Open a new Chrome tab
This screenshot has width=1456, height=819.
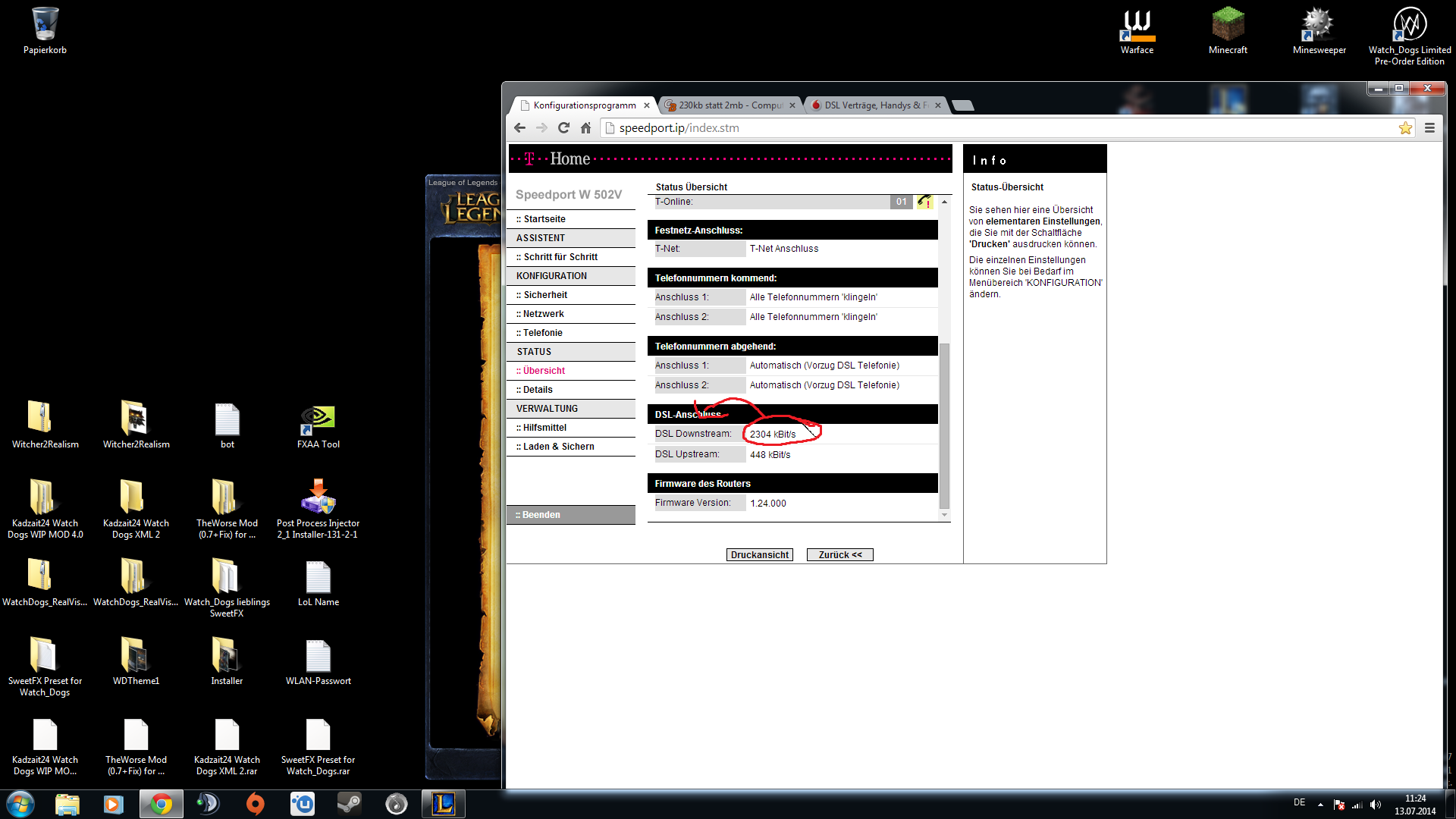[962, 105]
